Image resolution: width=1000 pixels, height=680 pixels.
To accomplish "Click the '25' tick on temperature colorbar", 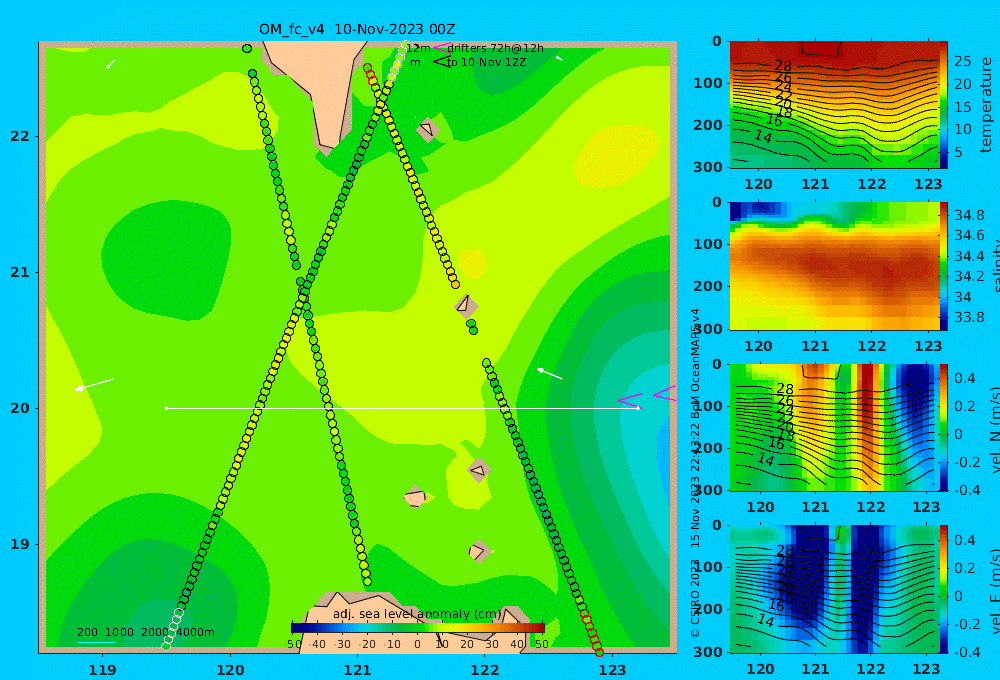I will click(962, 61).
